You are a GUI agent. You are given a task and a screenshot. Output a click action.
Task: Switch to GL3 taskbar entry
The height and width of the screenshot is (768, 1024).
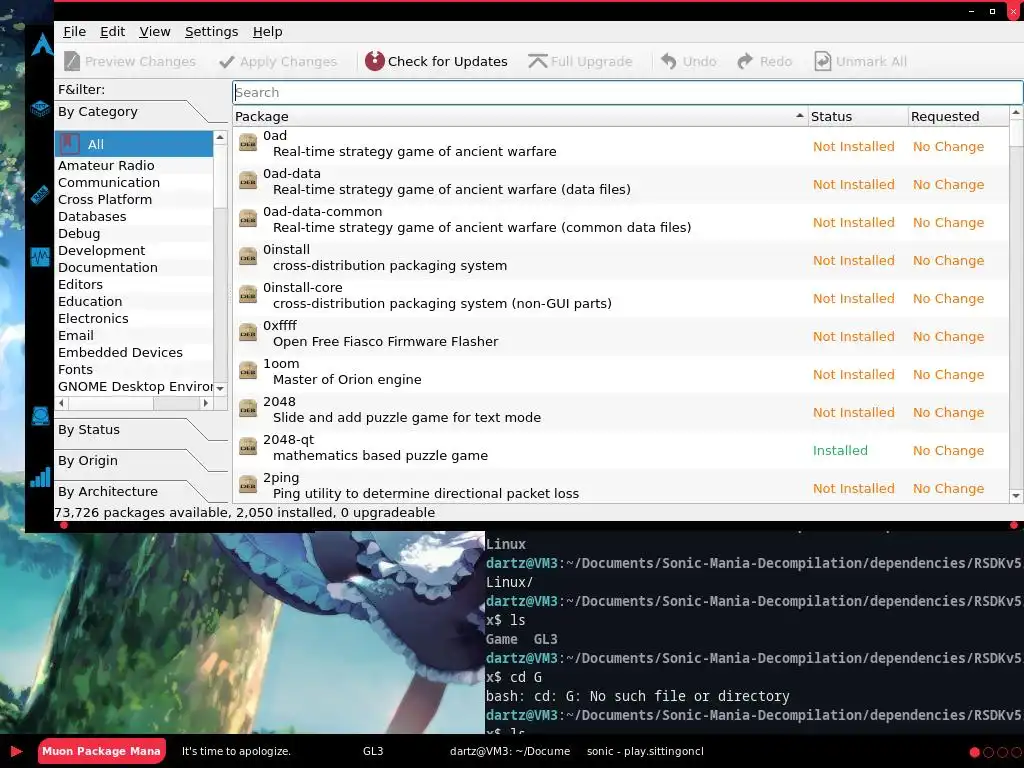tap(373, 751)
